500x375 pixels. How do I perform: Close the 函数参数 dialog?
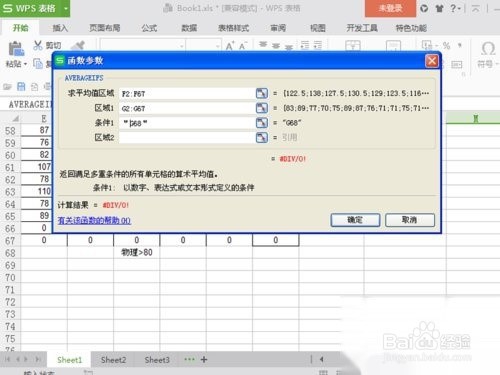(432, 61)
